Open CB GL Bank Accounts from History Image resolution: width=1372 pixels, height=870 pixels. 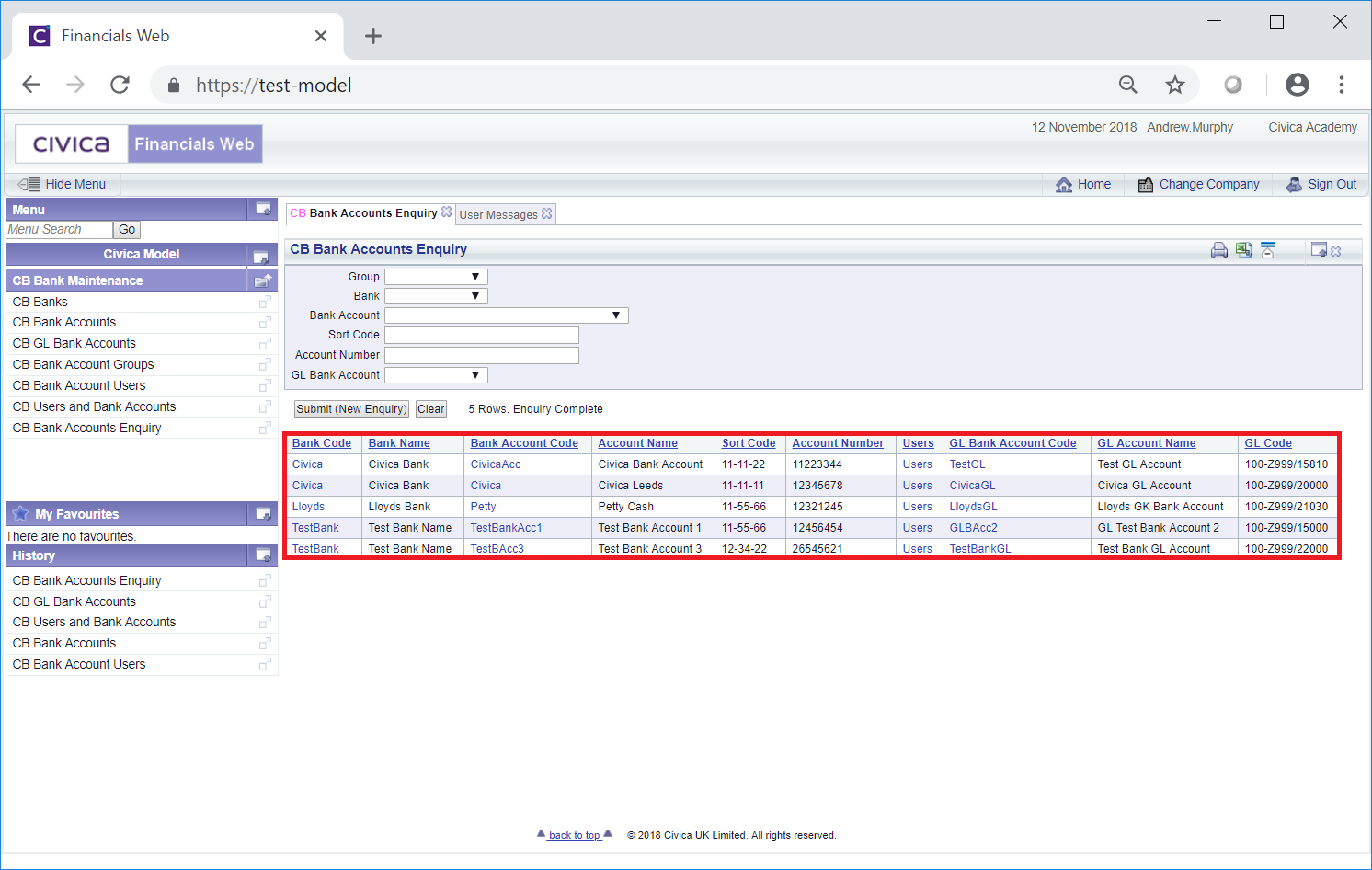(x=74, y=601)
